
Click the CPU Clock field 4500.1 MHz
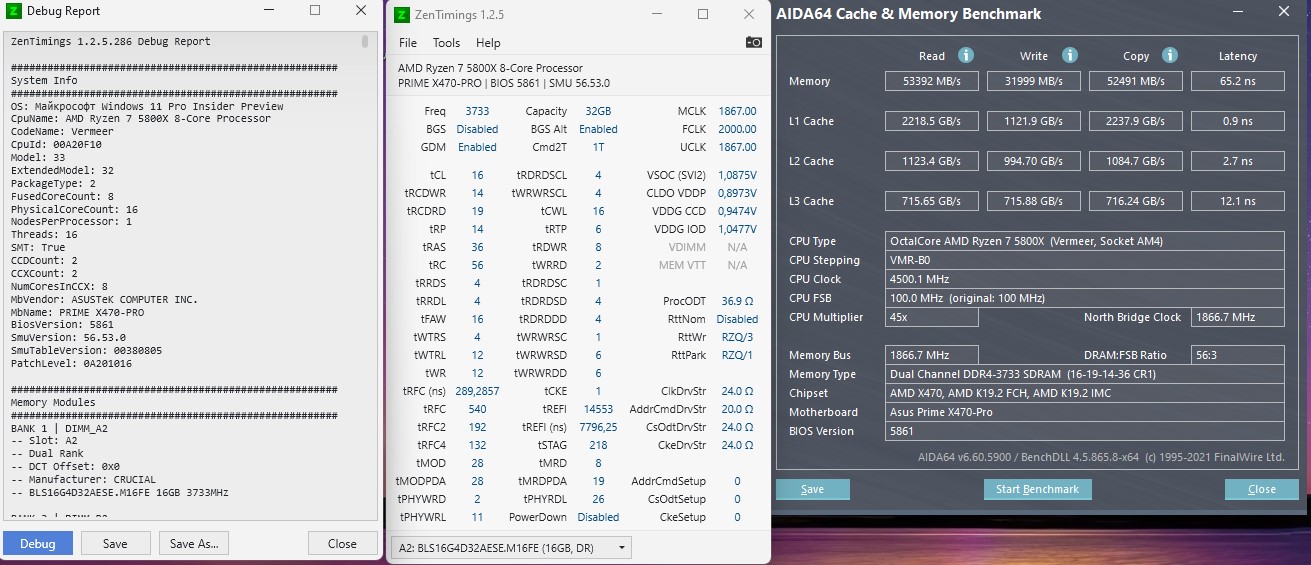click(1085, 279)
